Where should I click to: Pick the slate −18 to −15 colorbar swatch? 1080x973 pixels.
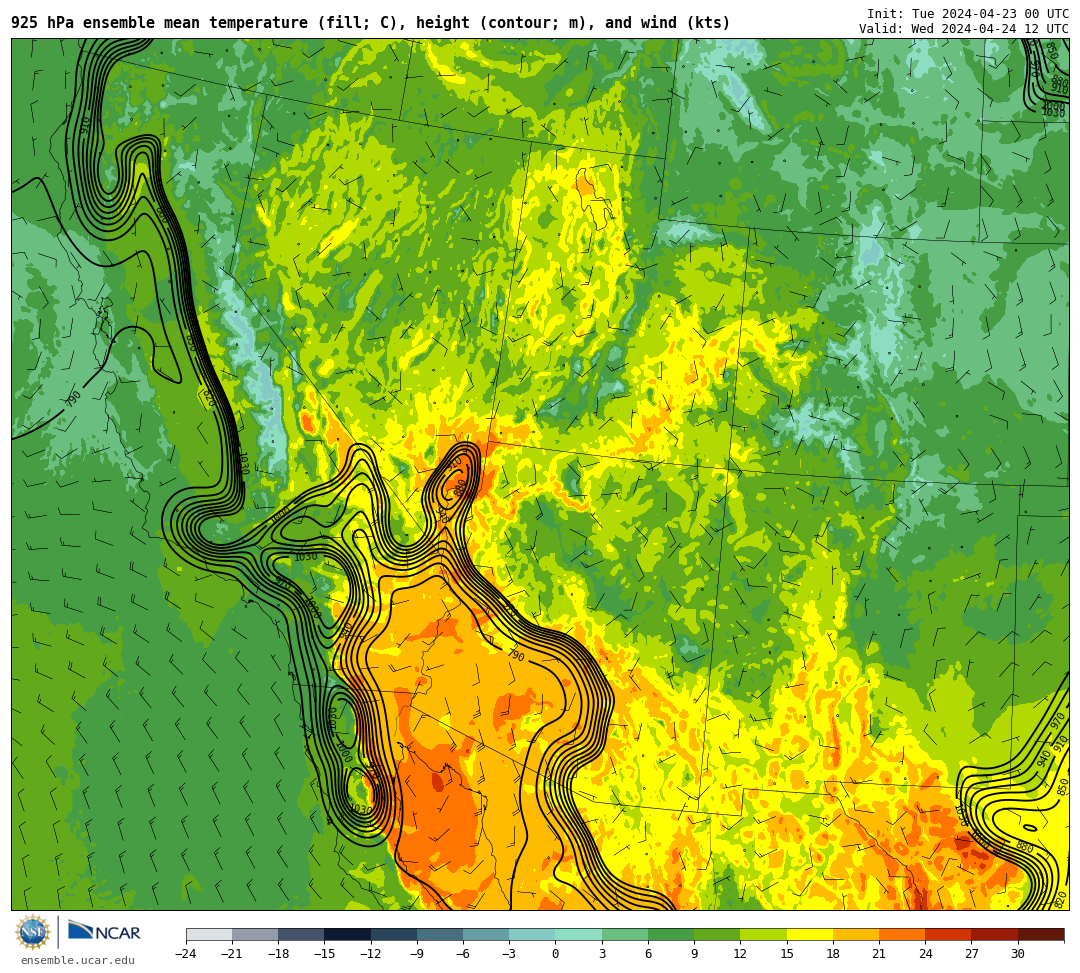(x=302, y=934)
